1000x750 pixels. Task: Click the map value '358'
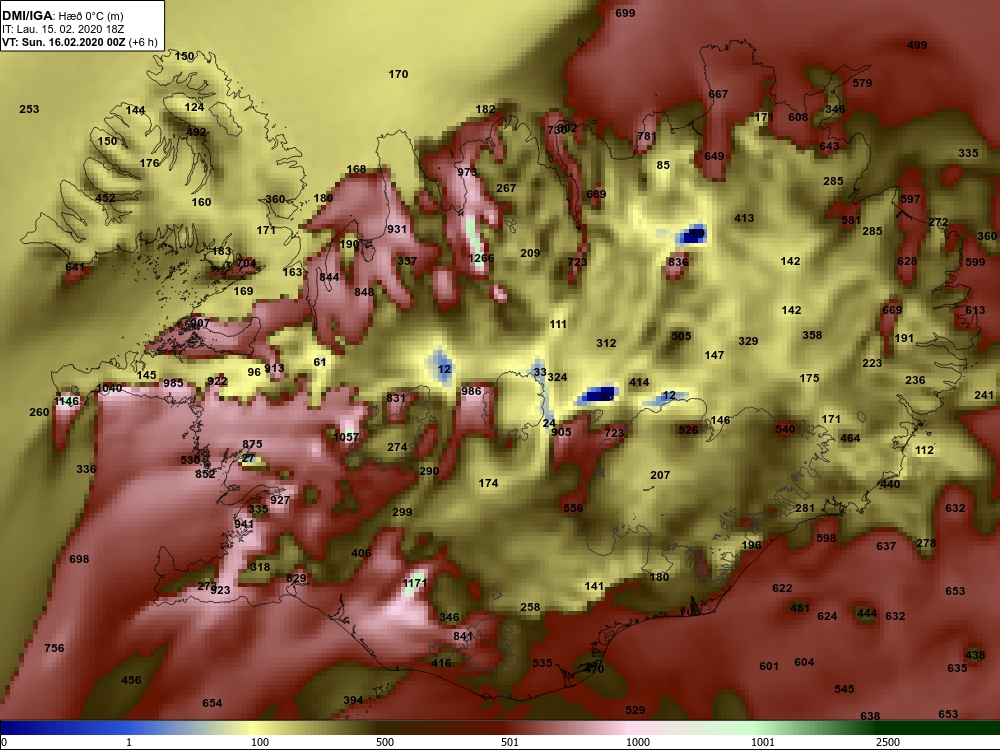click(812, 335)
